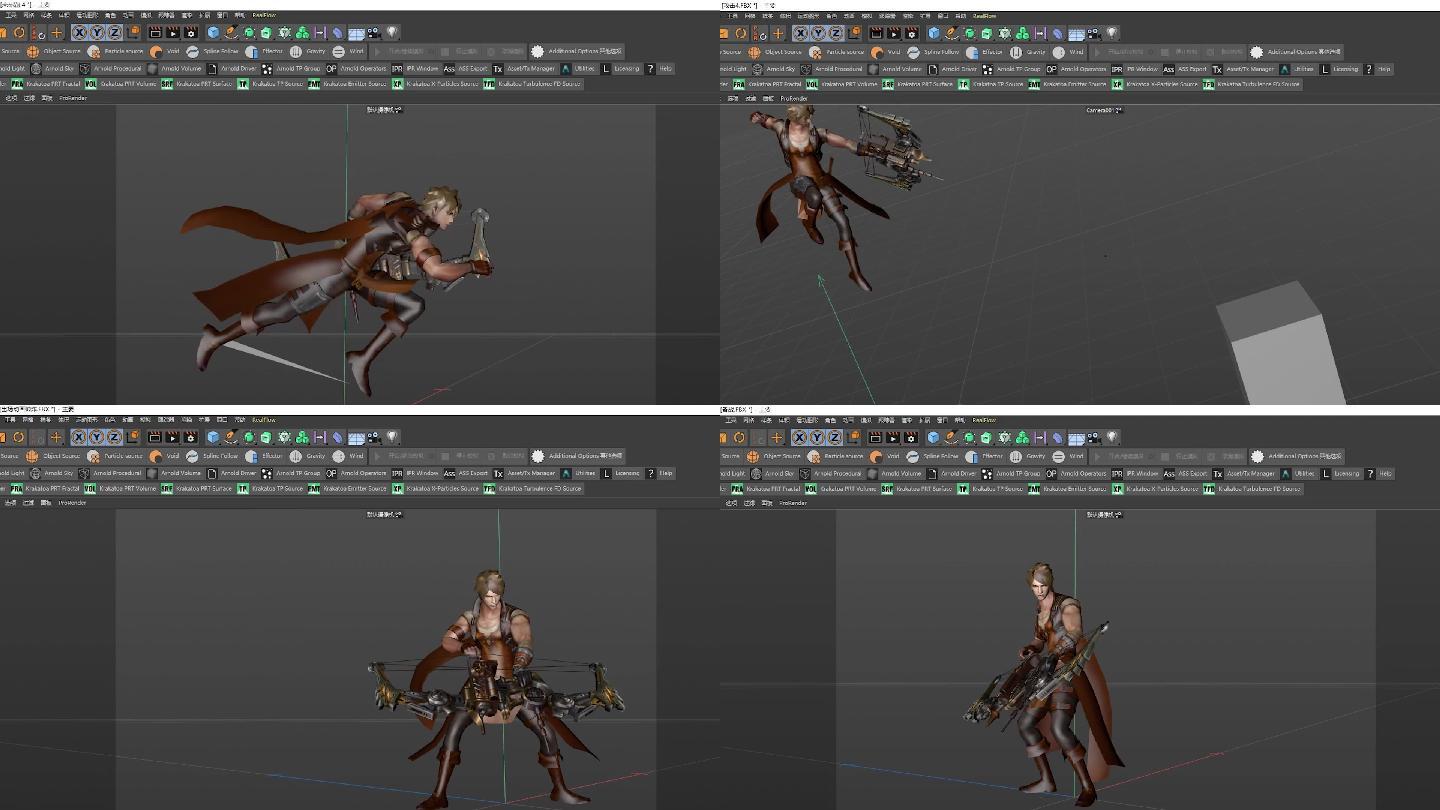
Task: Open the RealFlow menu in gray-cube window
Action: 984,16
